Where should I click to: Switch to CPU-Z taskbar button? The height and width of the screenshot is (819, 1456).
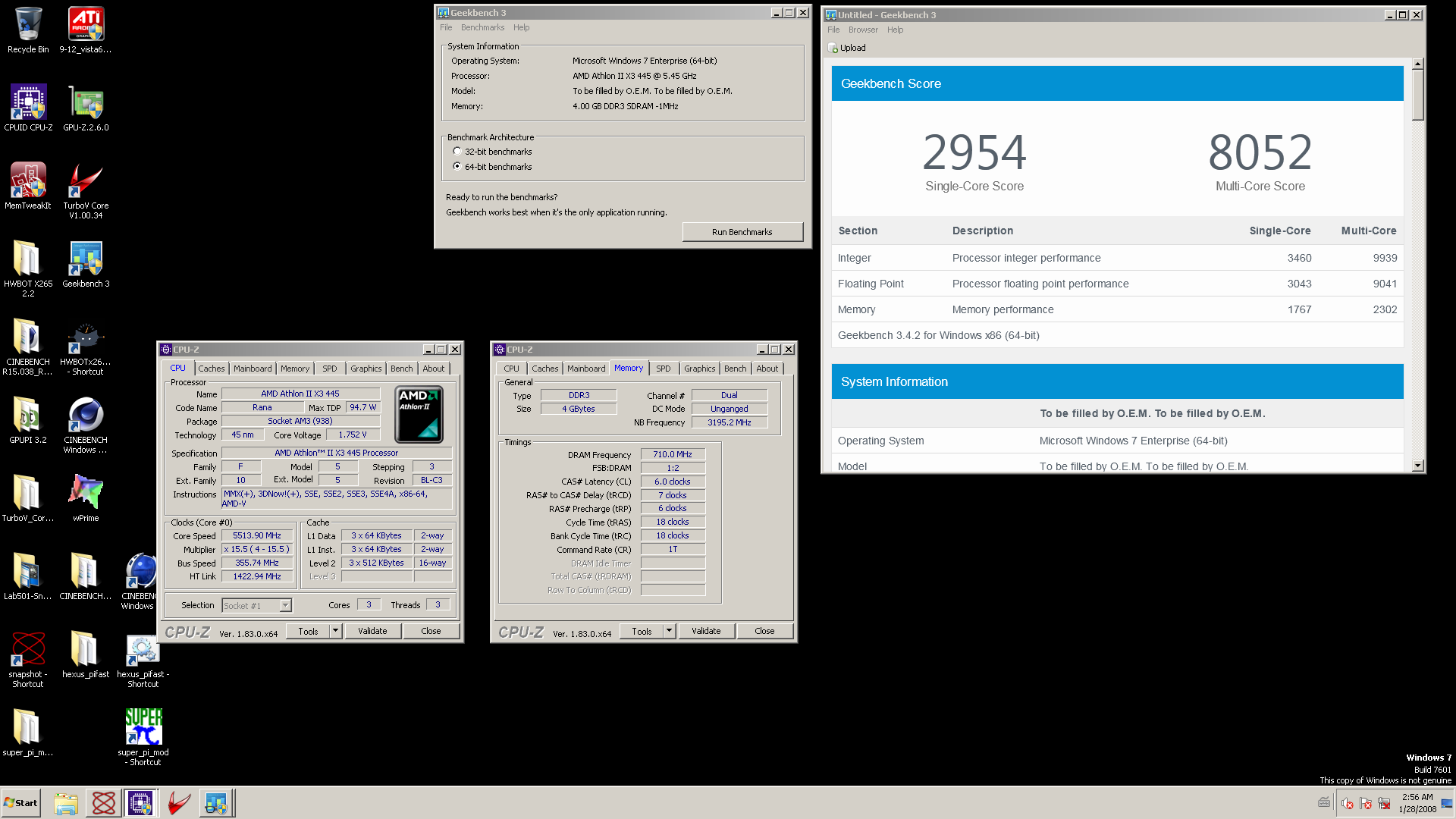[140, 803]
